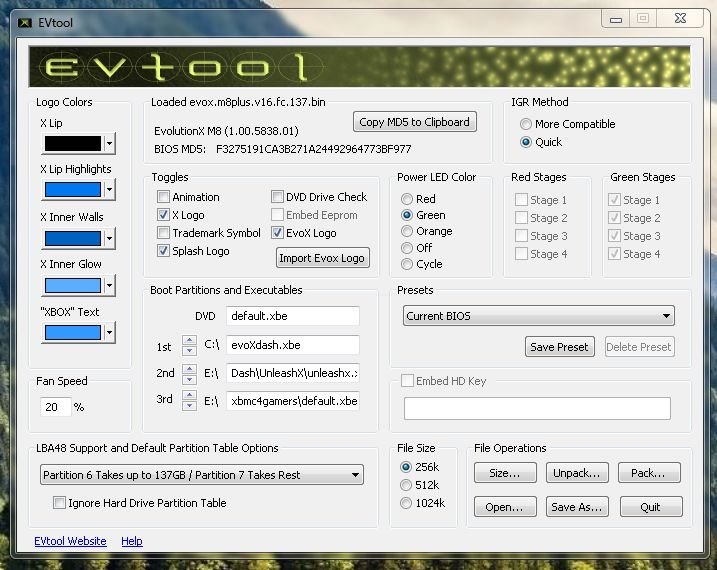717x570 pixels.
Task: Click the Unpack... button
Action: coord(577,473)
